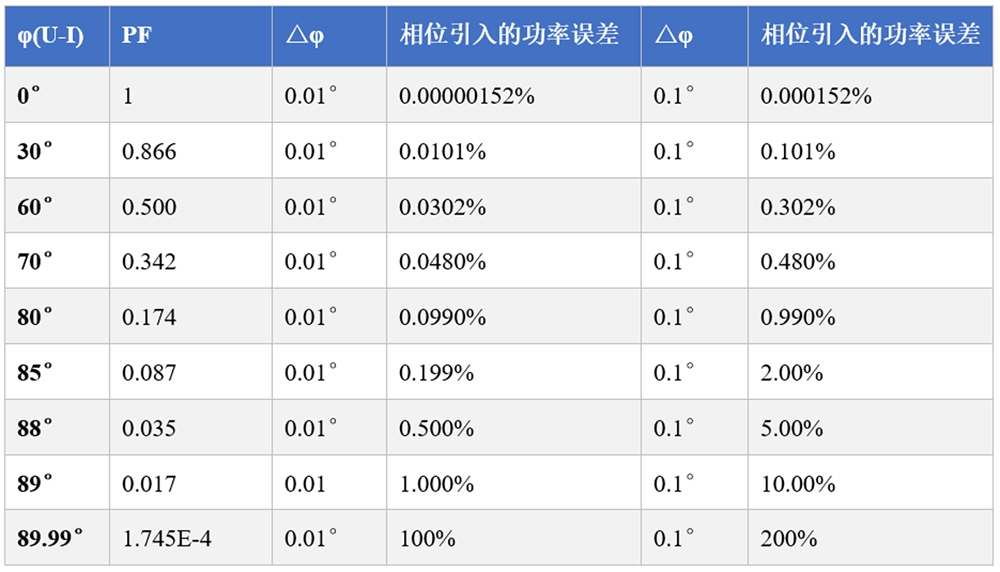Image resolution: width=1000 pixels, height=572 pixels.
Task: Click the PF value 0.866
Action: [149, 152]
